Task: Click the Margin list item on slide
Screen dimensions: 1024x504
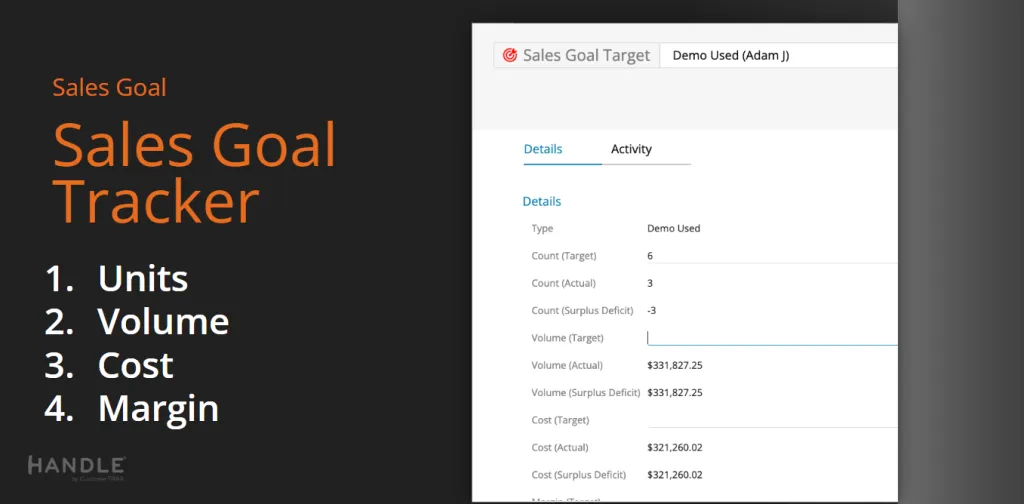Action: pos(158,409)
